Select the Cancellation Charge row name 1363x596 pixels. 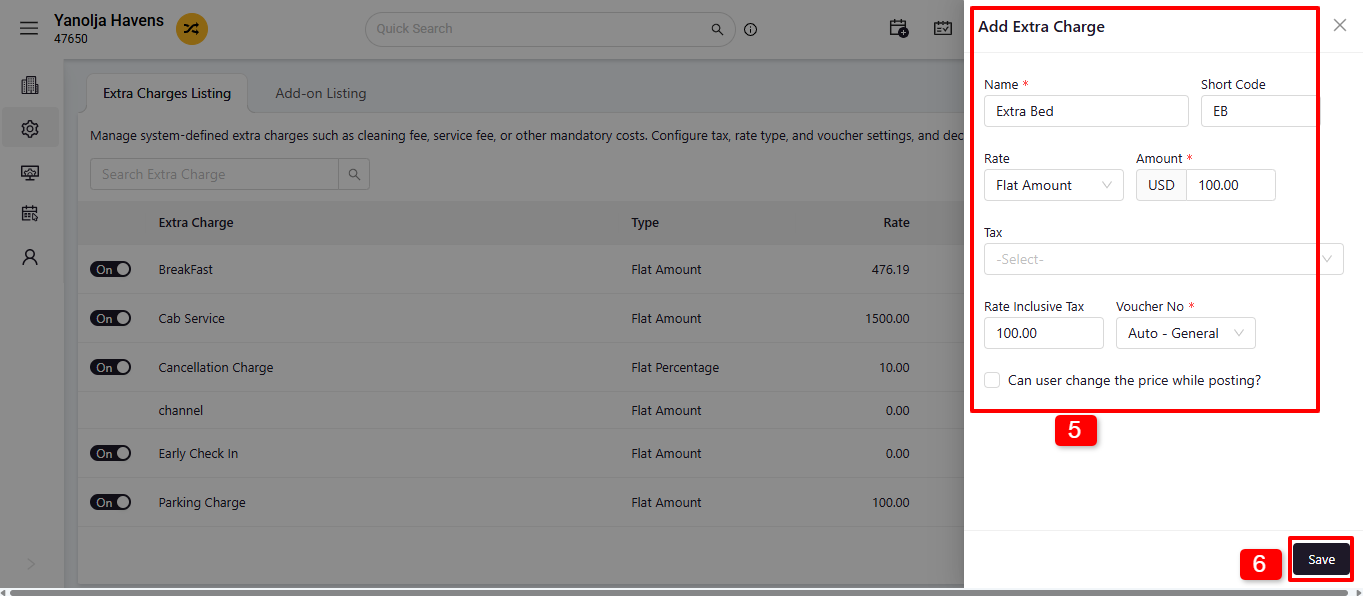tap(216, 367)
